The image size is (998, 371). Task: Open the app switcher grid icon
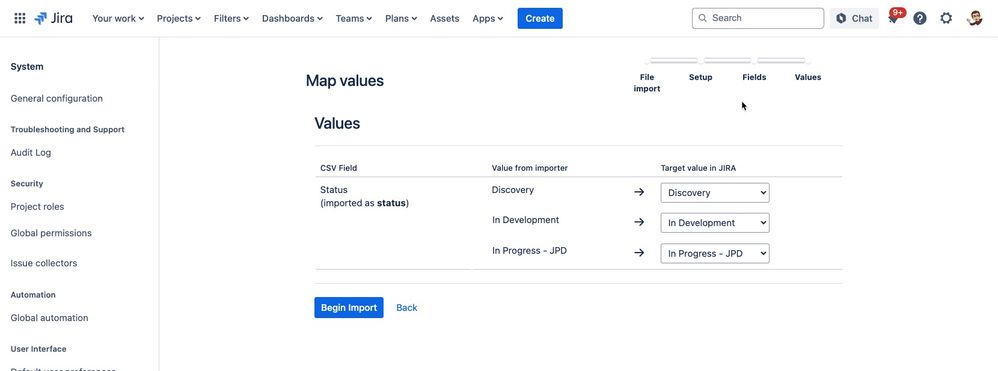20,18
